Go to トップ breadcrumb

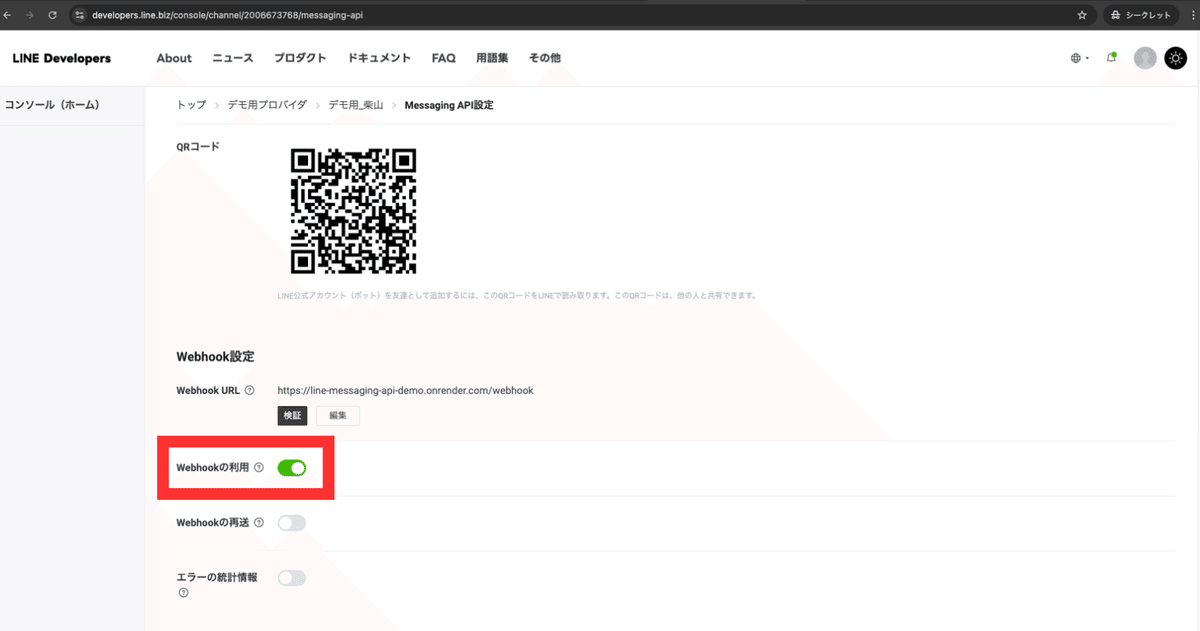tap(191, 105)
